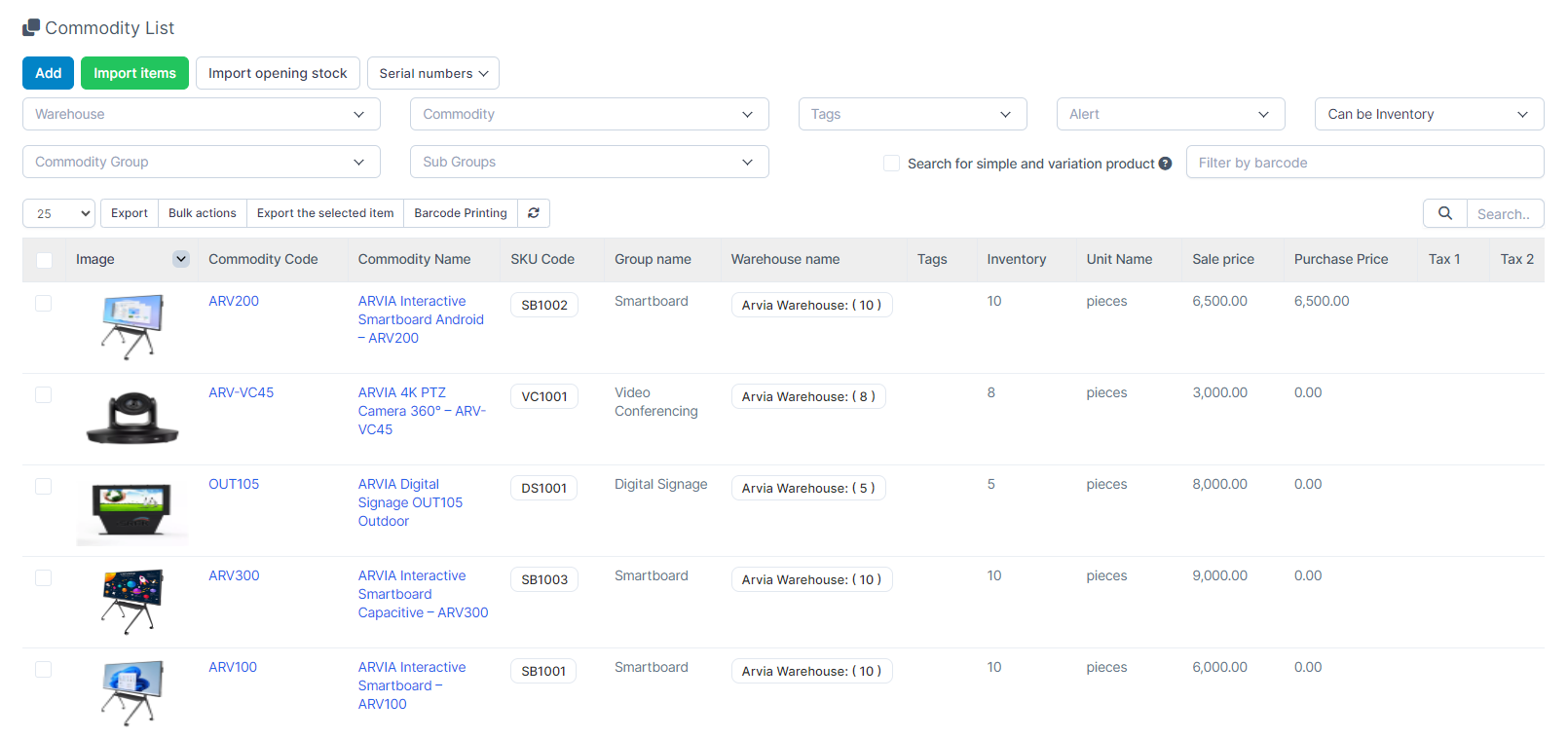Open ARVIA 4K PTZ Camera 360° link
1568x739 pixels.
(422, 411)
